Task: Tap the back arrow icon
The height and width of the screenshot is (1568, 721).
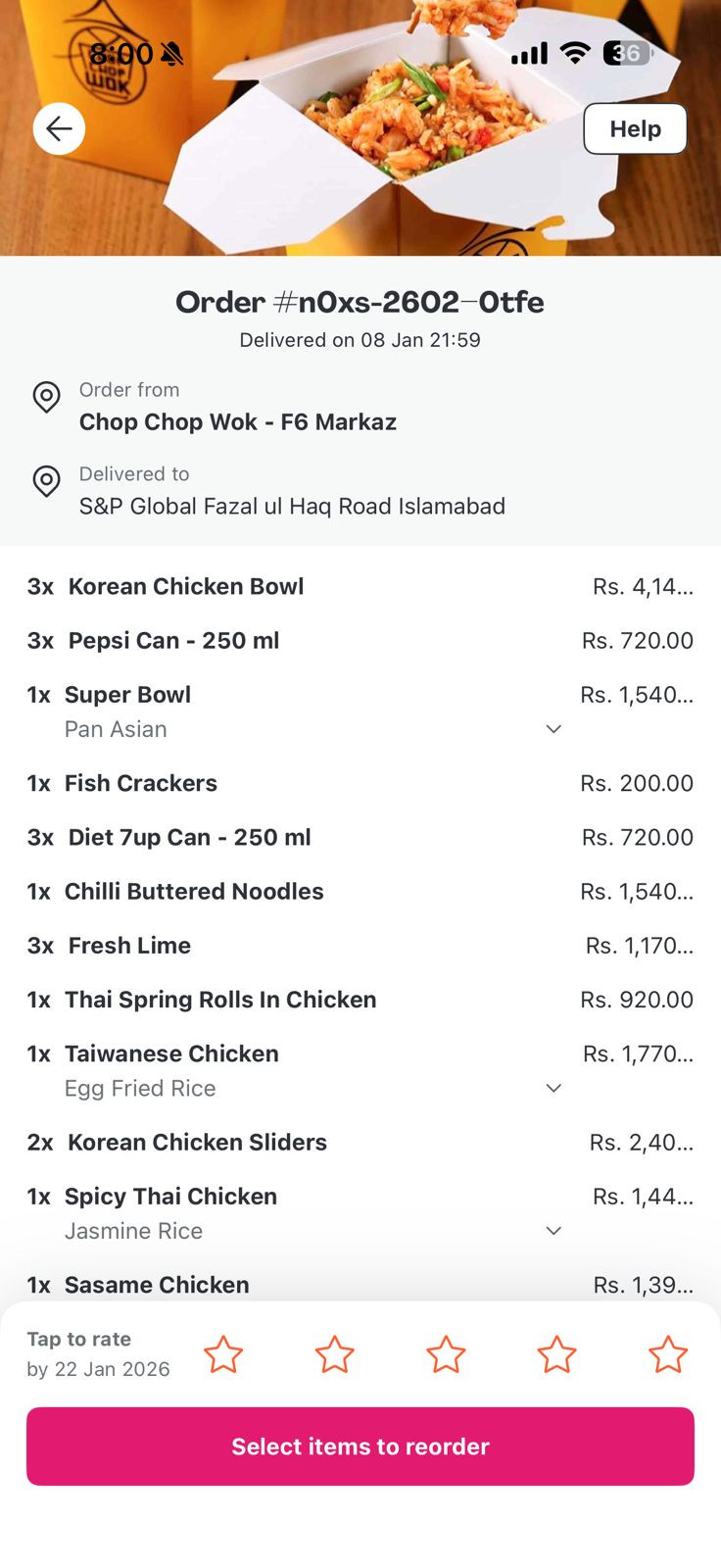Action: tap(59, 128)
